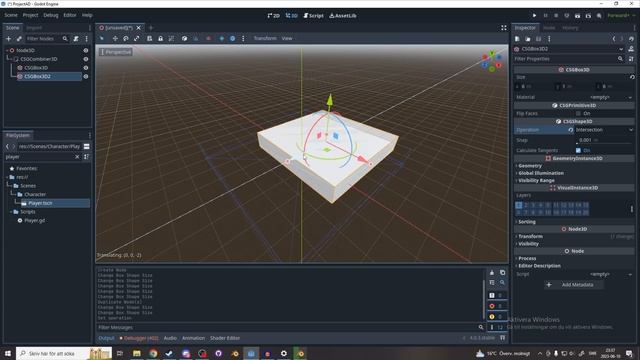Click the Run Project play button
The image size is (640, 360).
(534, 16)
